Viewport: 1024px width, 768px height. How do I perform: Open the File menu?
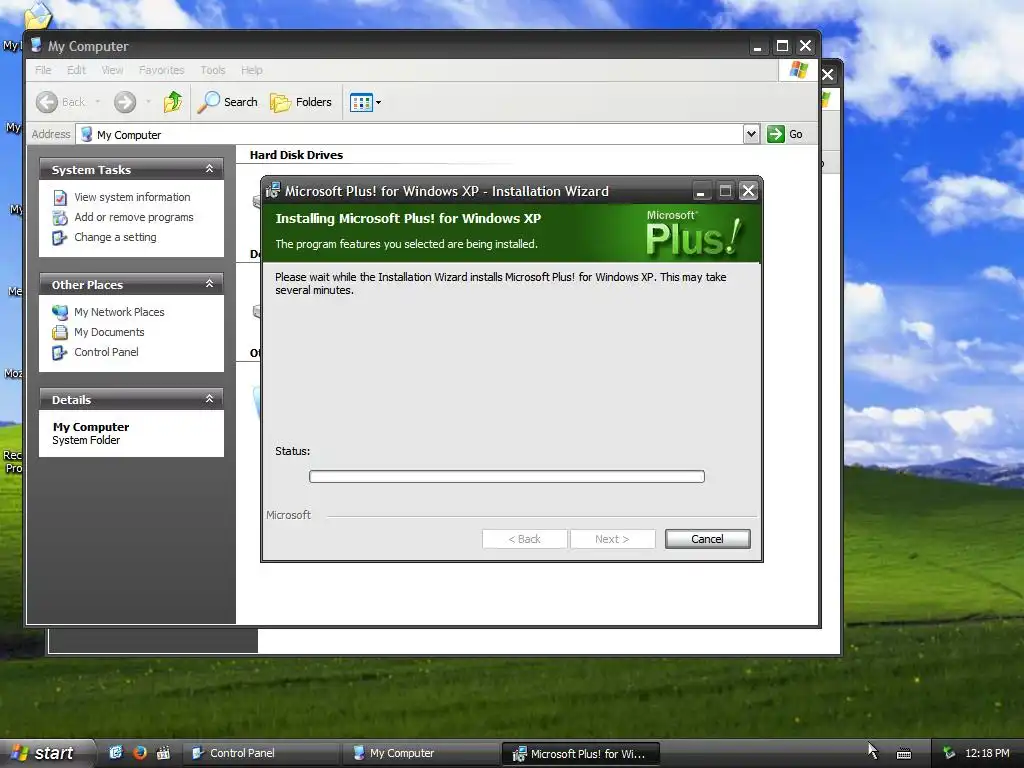(x=43, y=70)
